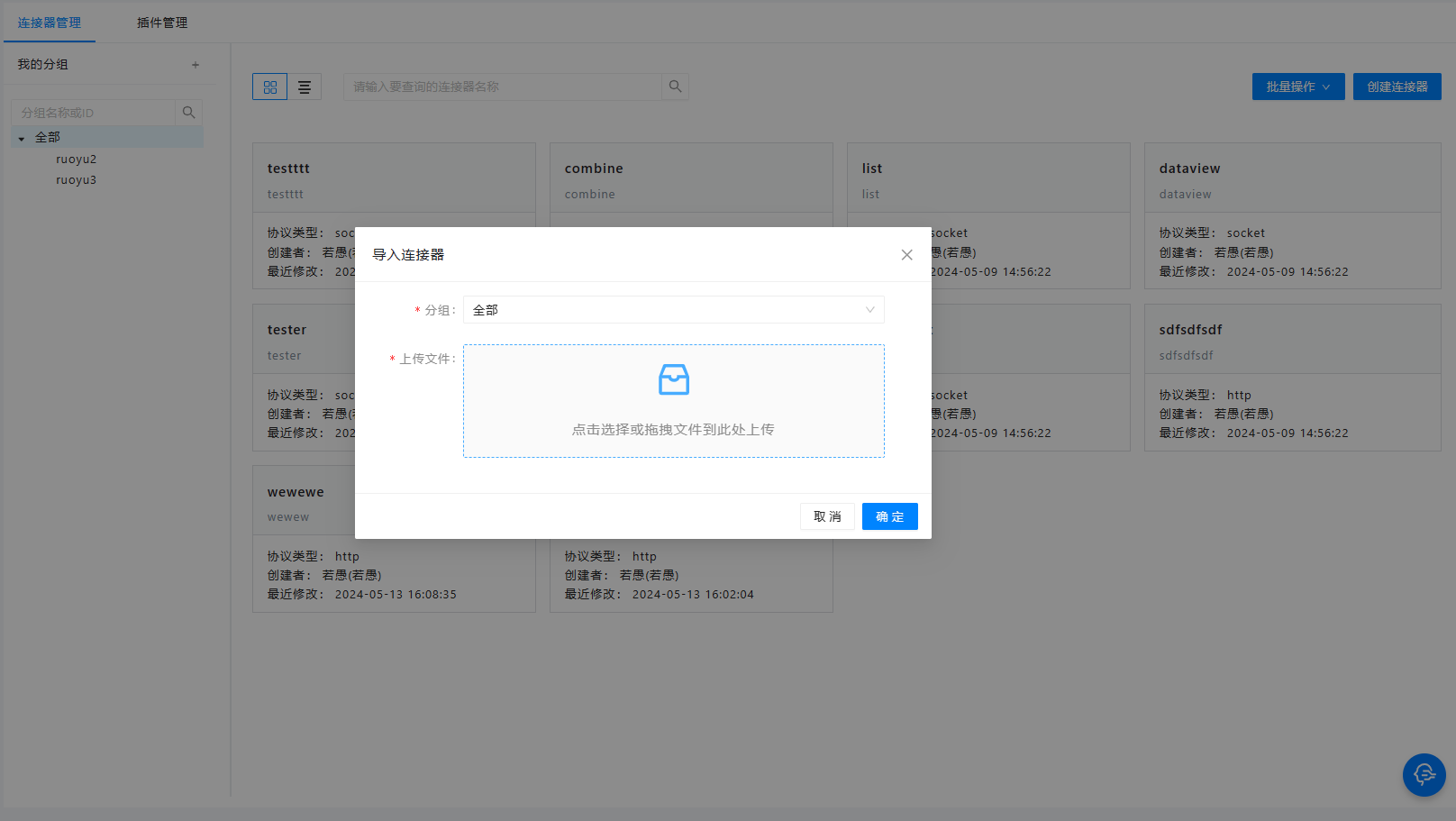Focus the connector name search box

point(503,87)
